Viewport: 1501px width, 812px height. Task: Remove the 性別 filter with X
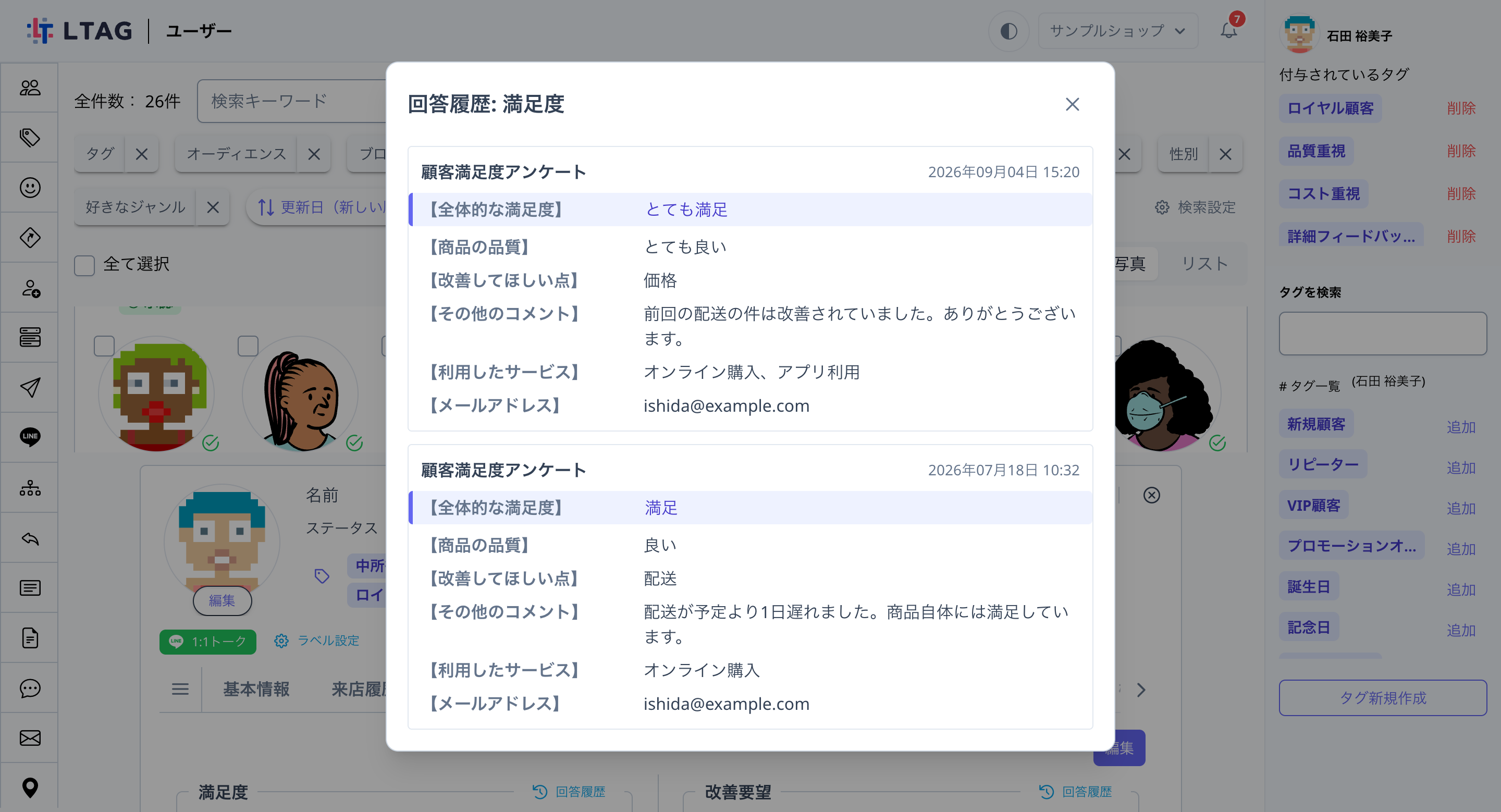(1225, 154)
